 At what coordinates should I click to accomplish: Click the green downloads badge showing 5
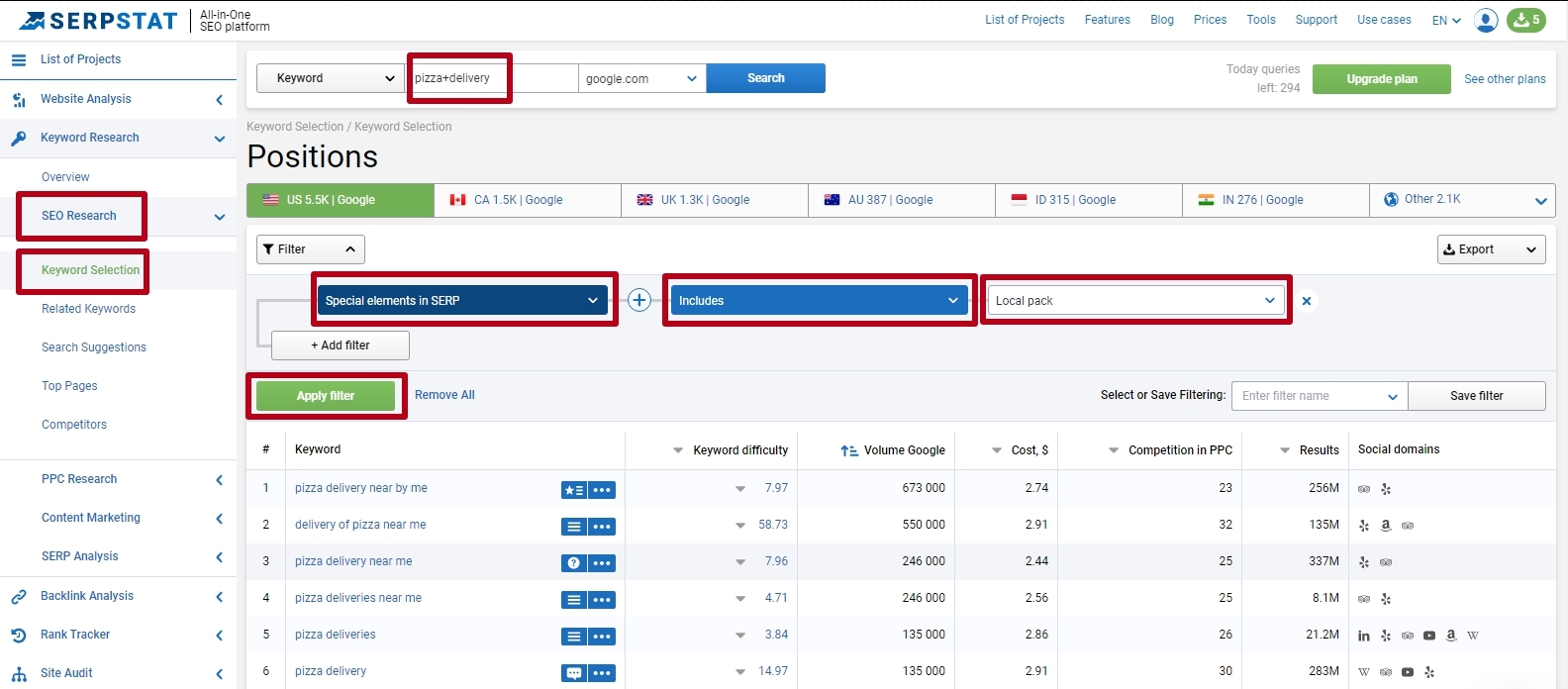tap(1526, 20)
